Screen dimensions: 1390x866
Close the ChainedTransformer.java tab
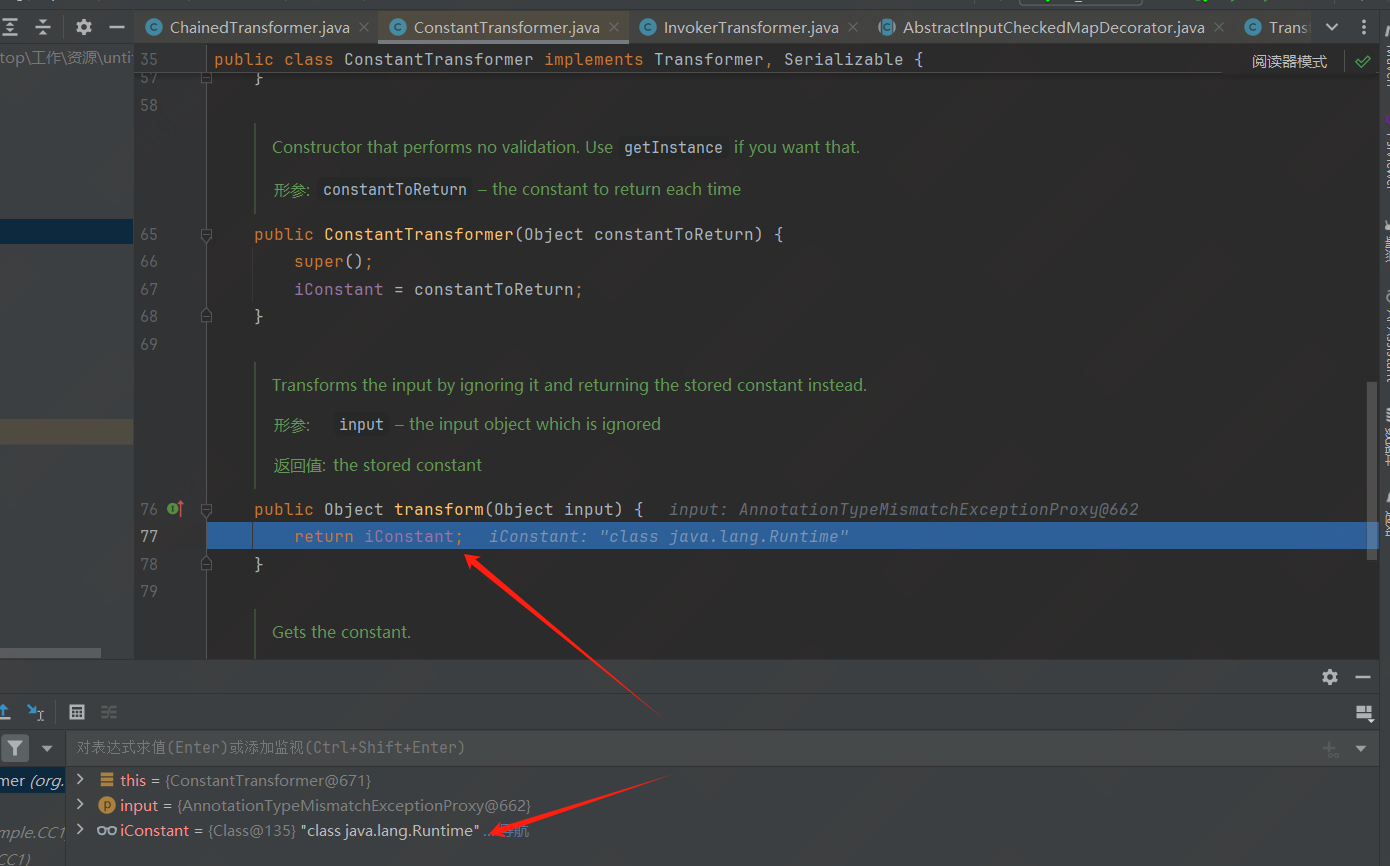tap(363, 27)
